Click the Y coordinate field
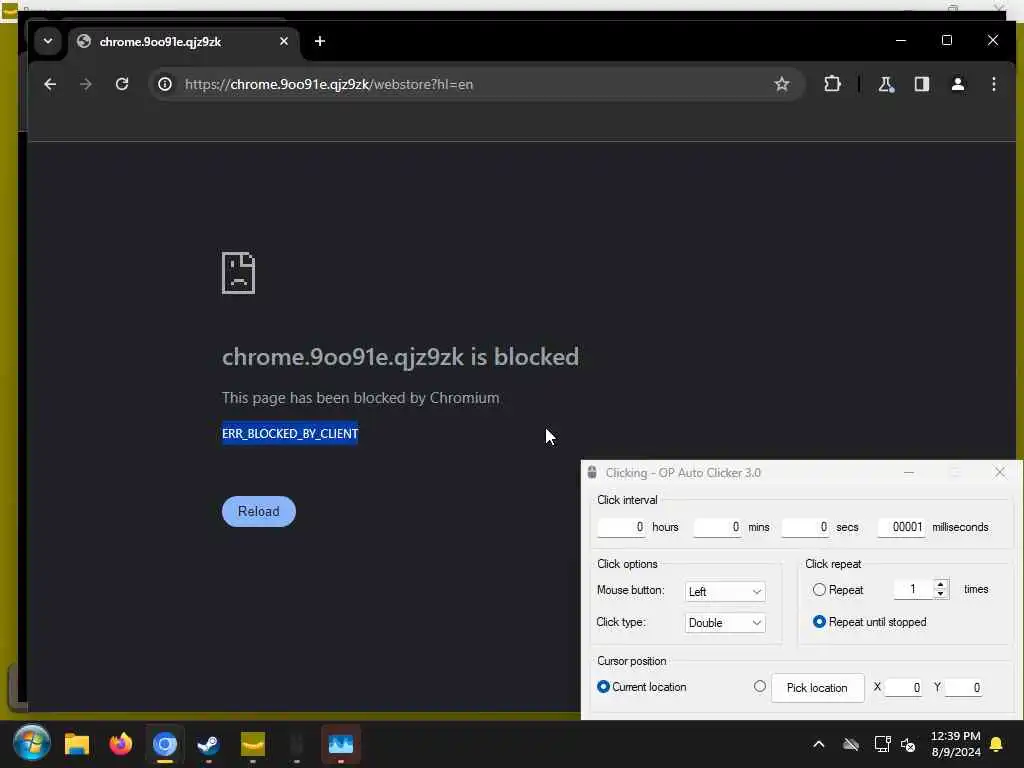1024x768 pixels. pos(963,688)
